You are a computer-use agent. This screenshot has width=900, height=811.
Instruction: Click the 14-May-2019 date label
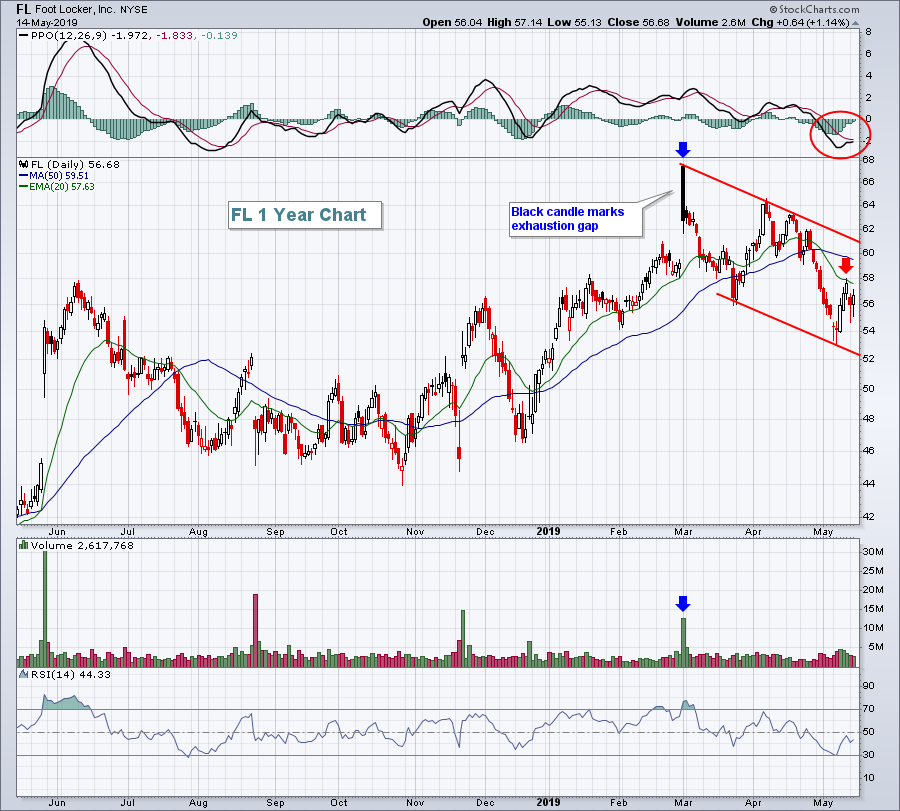pyautogui.click(x=47, y=23)
